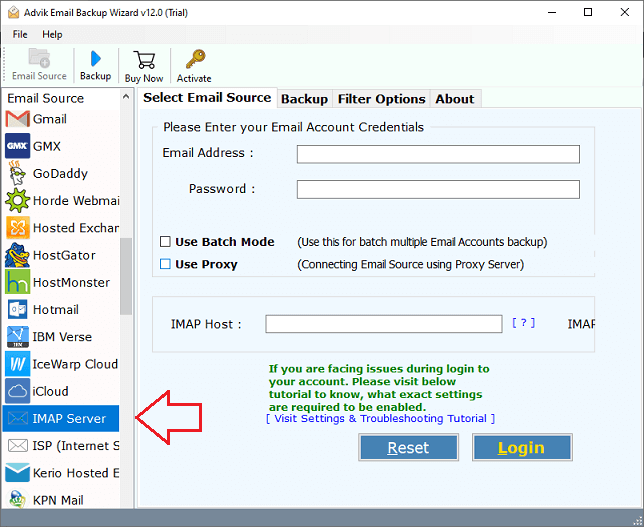Screen dimensions: 644x527
Task: Collapse the Email Source list arrow
Action: coord(126,97)
